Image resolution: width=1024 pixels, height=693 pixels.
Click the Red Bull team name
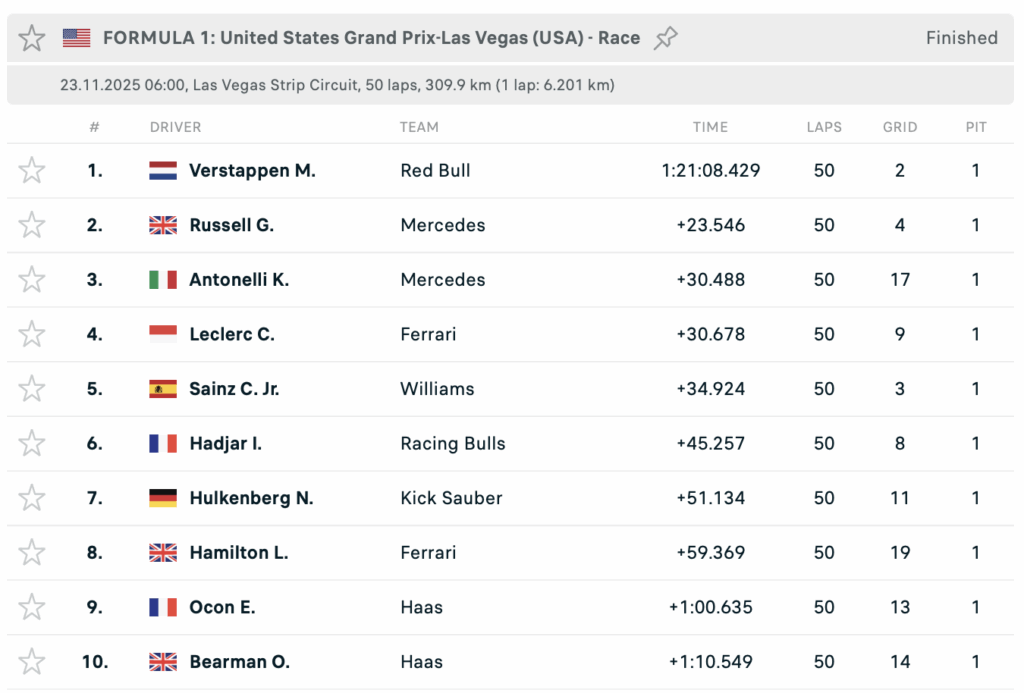(x=435, y=171)
